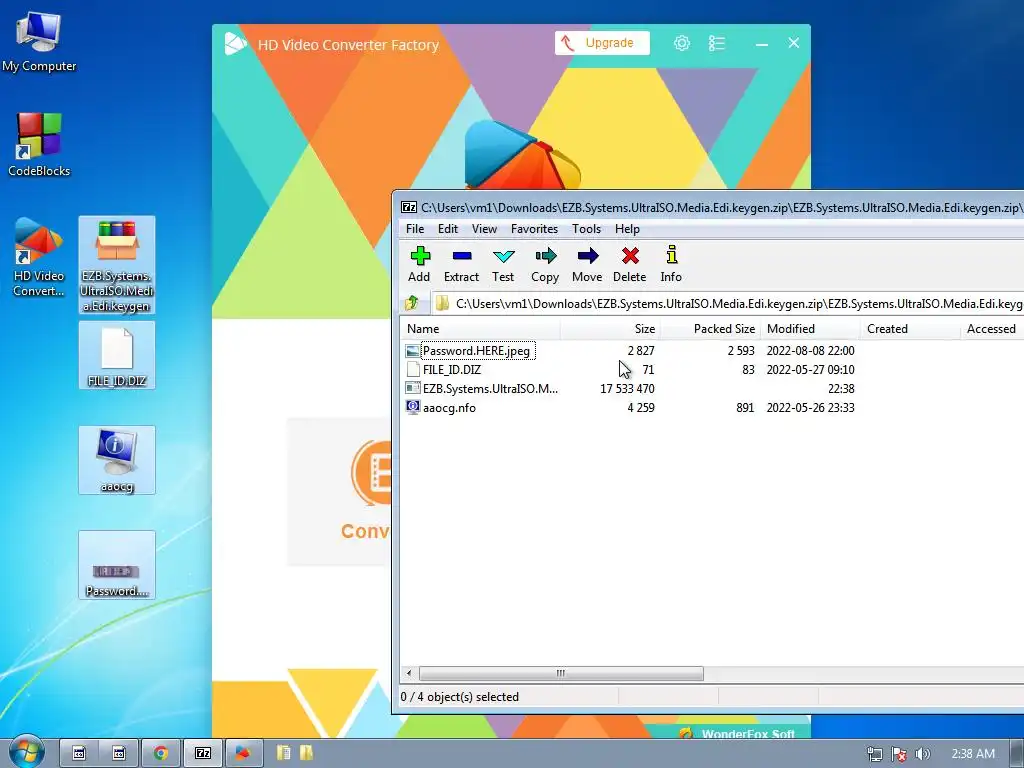
Task: Click the Add button in 7-Zip toolbar
Action: coord(419,264)
